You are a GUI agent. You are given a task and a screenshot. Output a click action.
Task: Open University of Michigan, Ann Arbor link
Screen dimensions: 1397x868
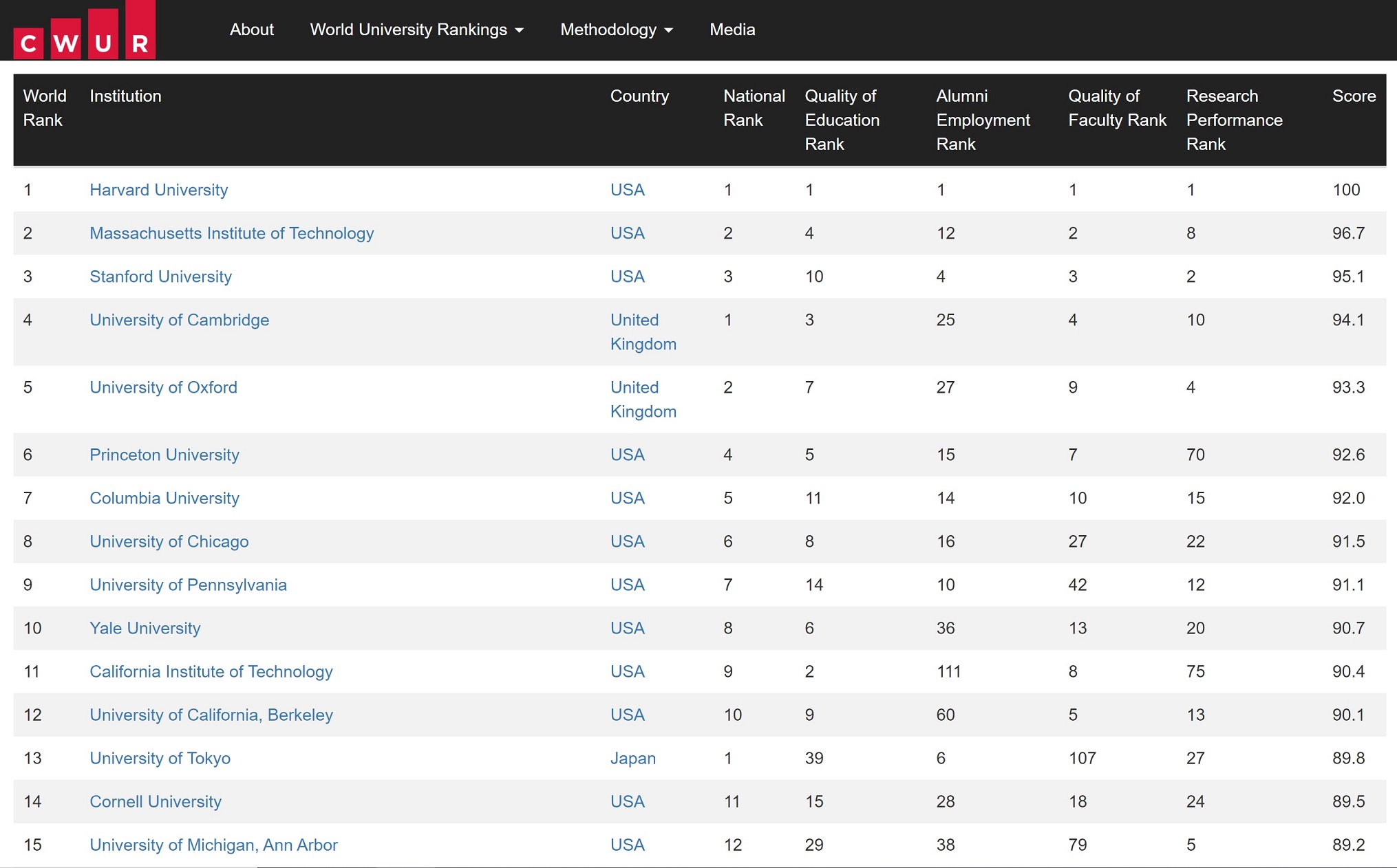click(x=214, y=845)
